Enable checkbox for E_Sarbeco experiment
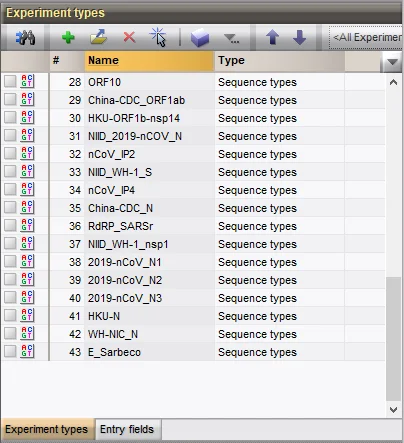This screenshot has height=443, width=404. tap(10, 351)
